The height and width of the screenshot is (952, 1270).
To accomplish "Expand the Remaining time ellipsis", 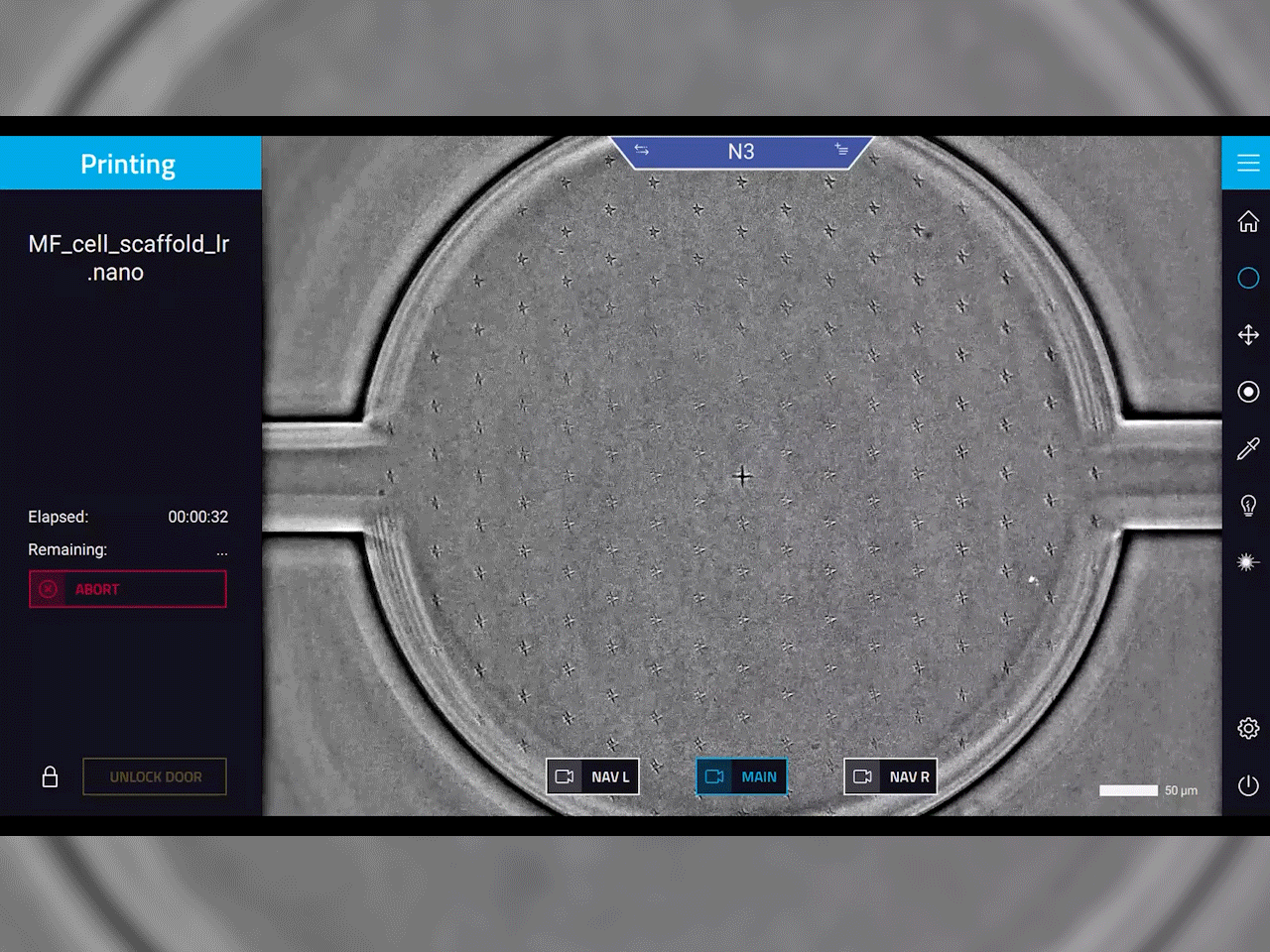I will pyautogui.click(x=221, y=553).
